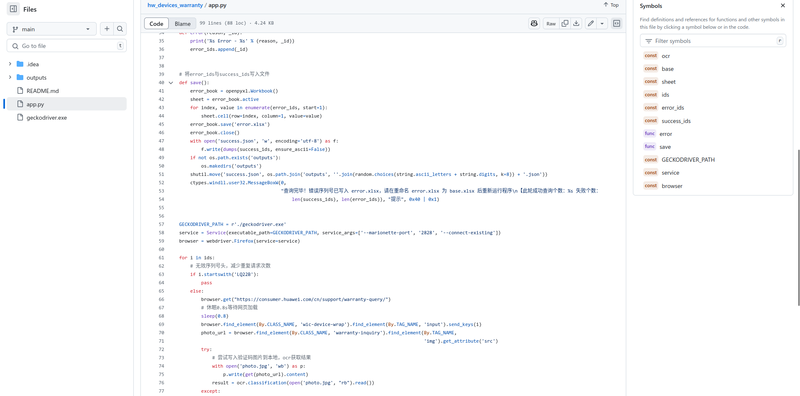Collapse the save function at line 40

click(x=170, y=83)
